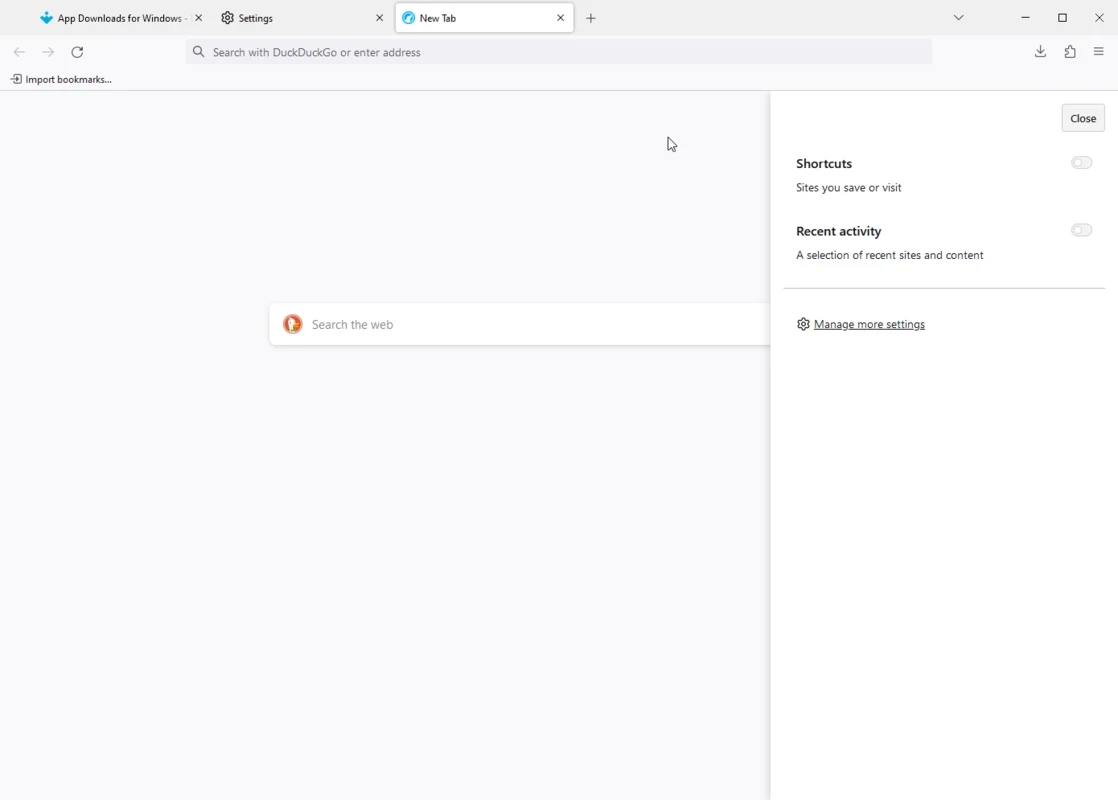Open the Downloads panel icon

point(1040,51)
